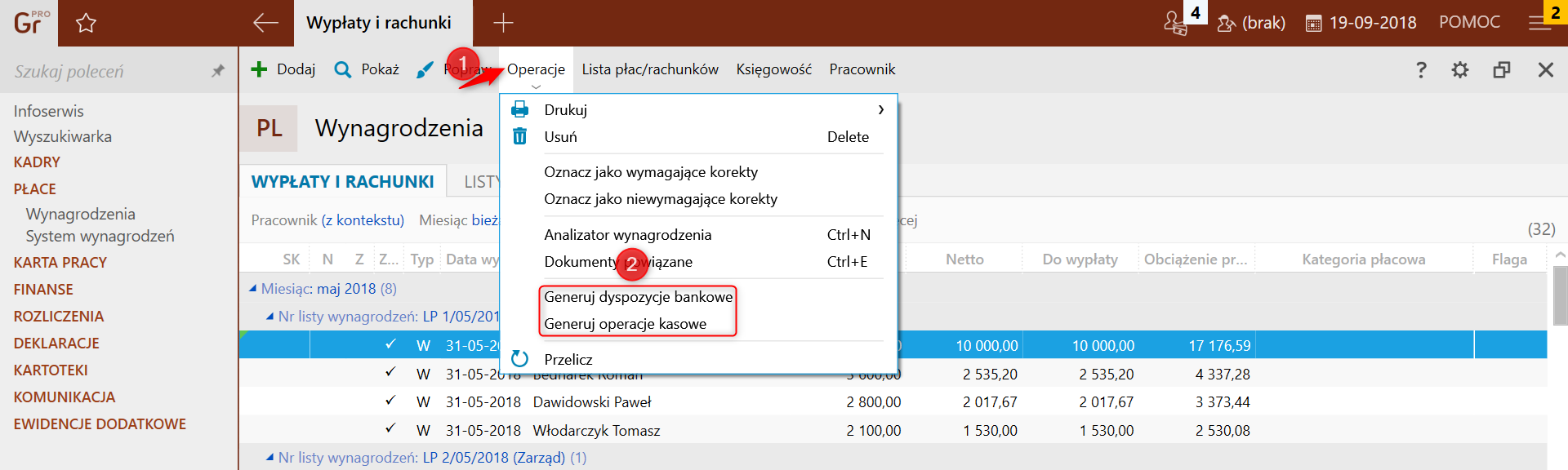Open favorites with the star icon
The height and width of the screenshot is (470, 1568).
[x=86, y=23]
